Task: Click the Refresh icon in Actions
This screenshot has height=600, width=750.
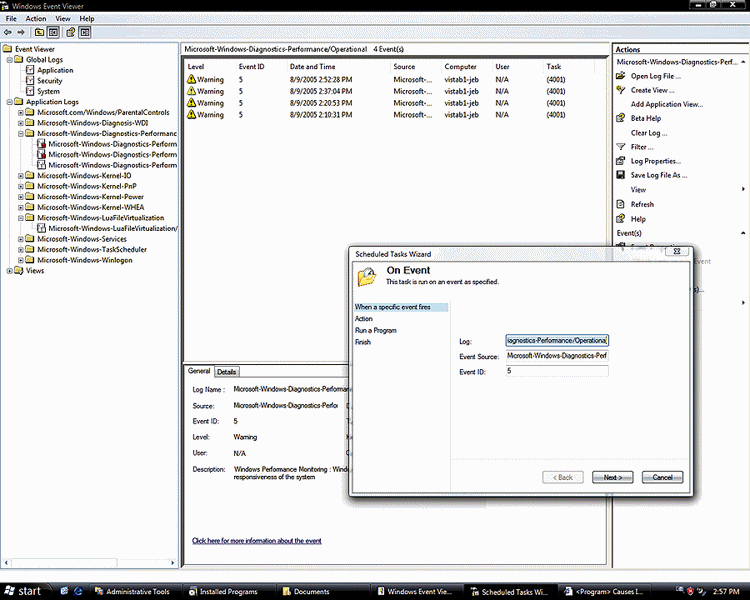Action: pos(620,204)
